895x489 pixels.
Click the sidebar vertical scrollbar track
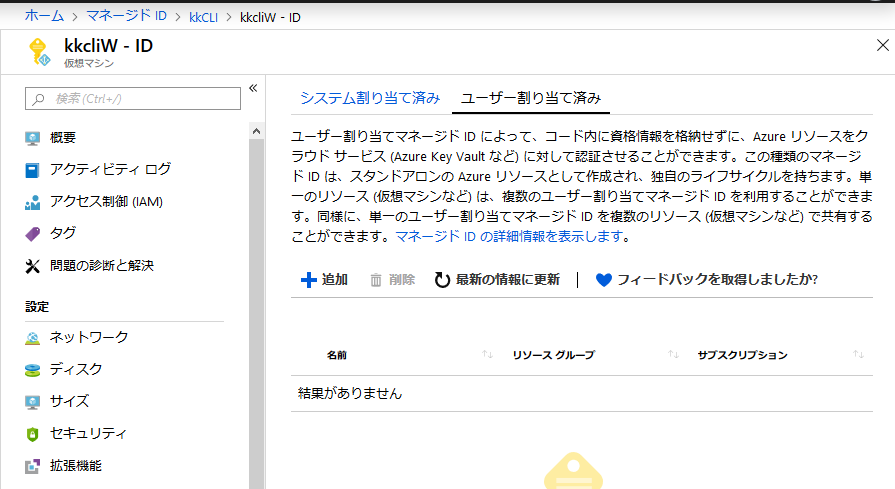coord(256,314)
